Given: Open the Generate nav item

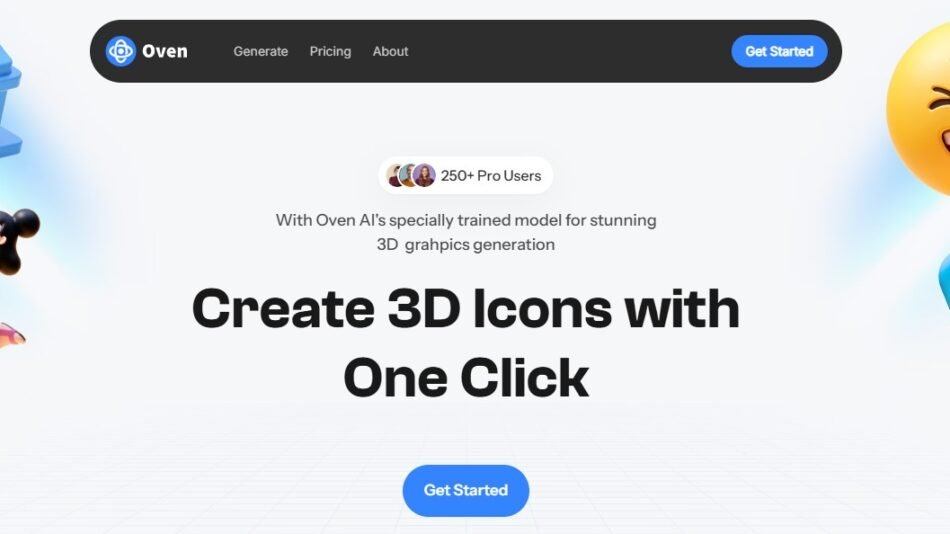Looking at the screenshot, I should 261,52.
